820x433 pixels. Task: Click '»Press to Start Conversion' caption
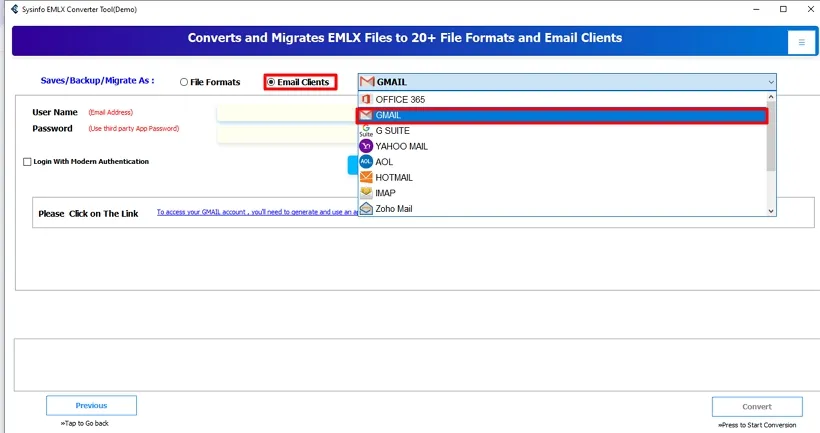pyautogui.click(x=757, y=425)
